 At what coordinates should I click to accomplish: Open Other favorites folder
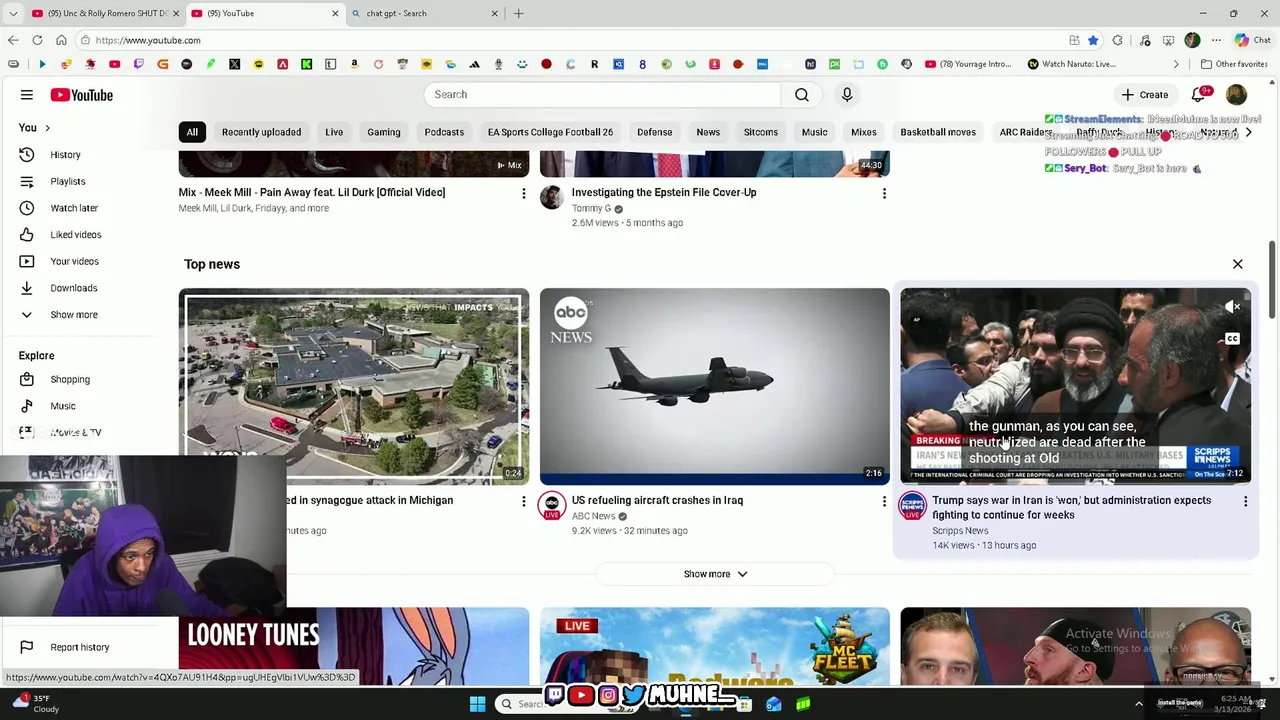pos(1234,64)
